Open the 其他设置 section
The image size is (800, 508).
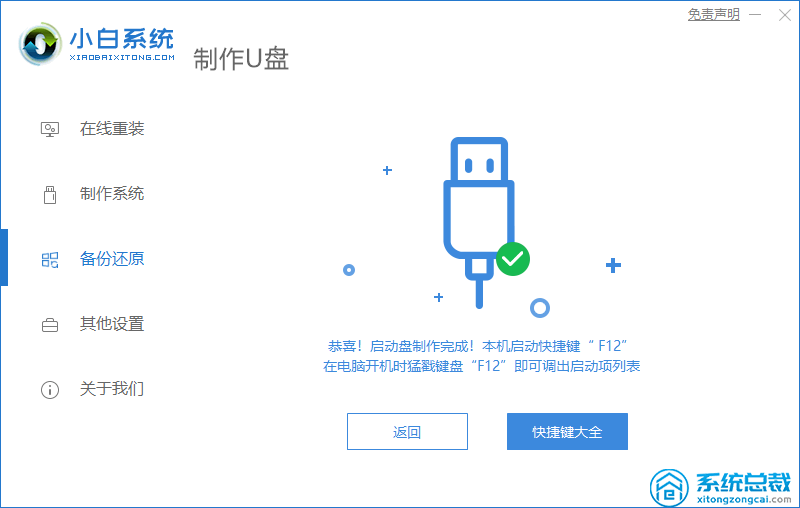[112, 324]
